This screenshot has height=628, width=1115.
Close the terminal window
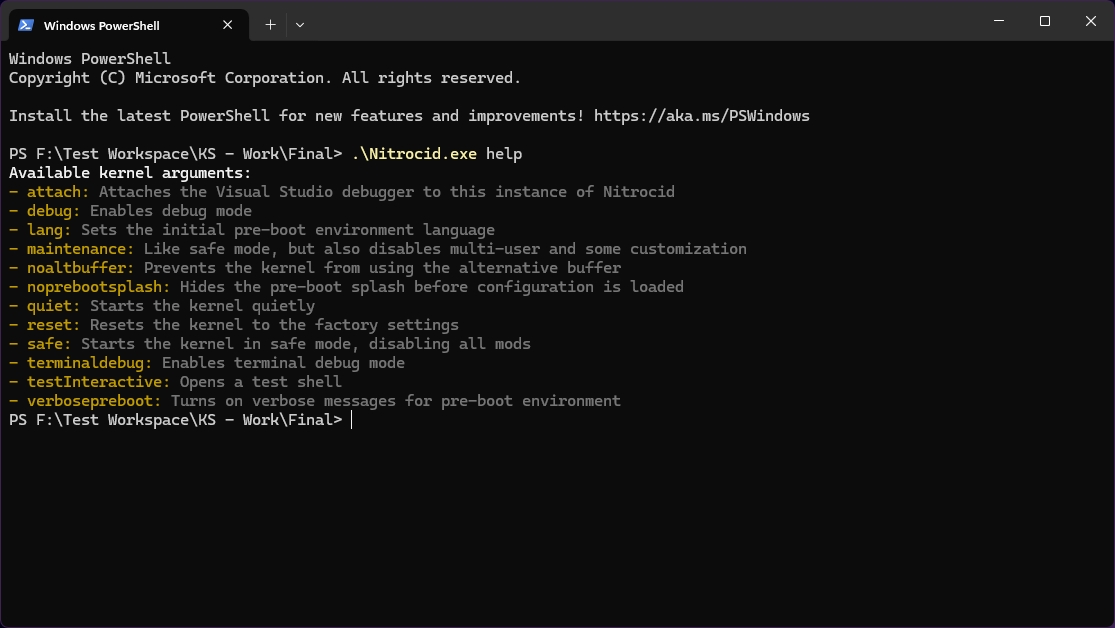tap(1090, 22)
